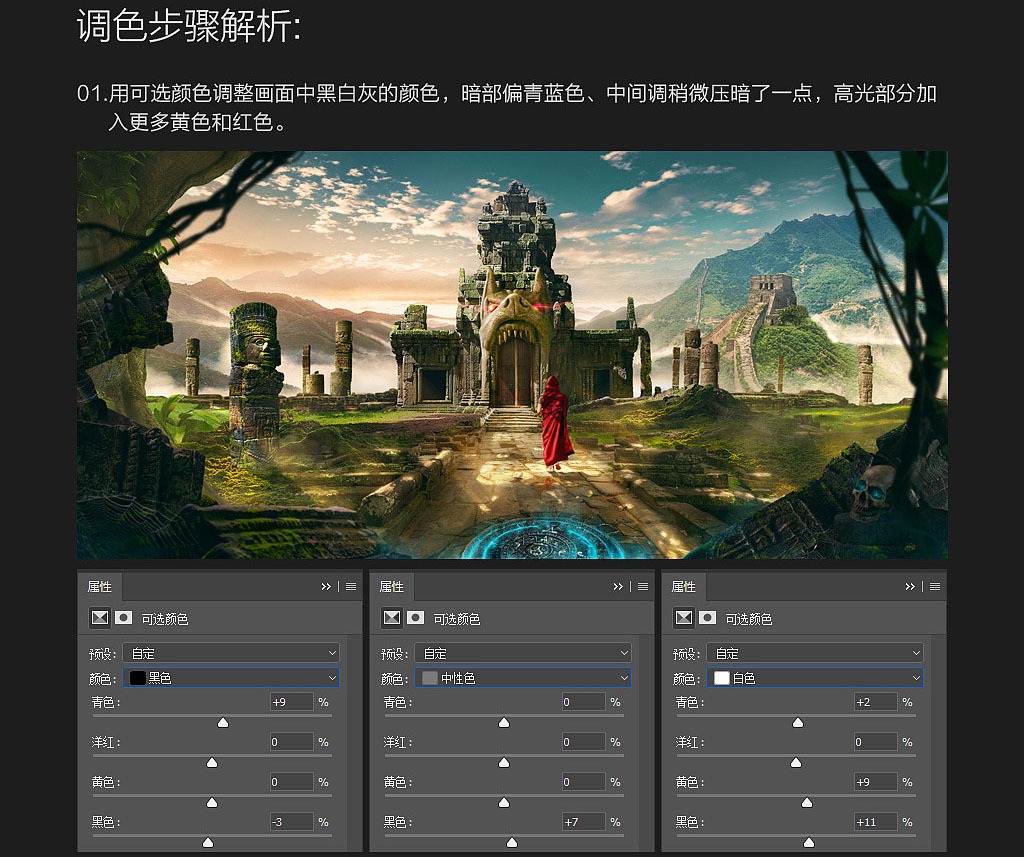Click the 黑色 value field showing -3
The height and width of the screenshot is (857, 1024).
pos(291,822)
